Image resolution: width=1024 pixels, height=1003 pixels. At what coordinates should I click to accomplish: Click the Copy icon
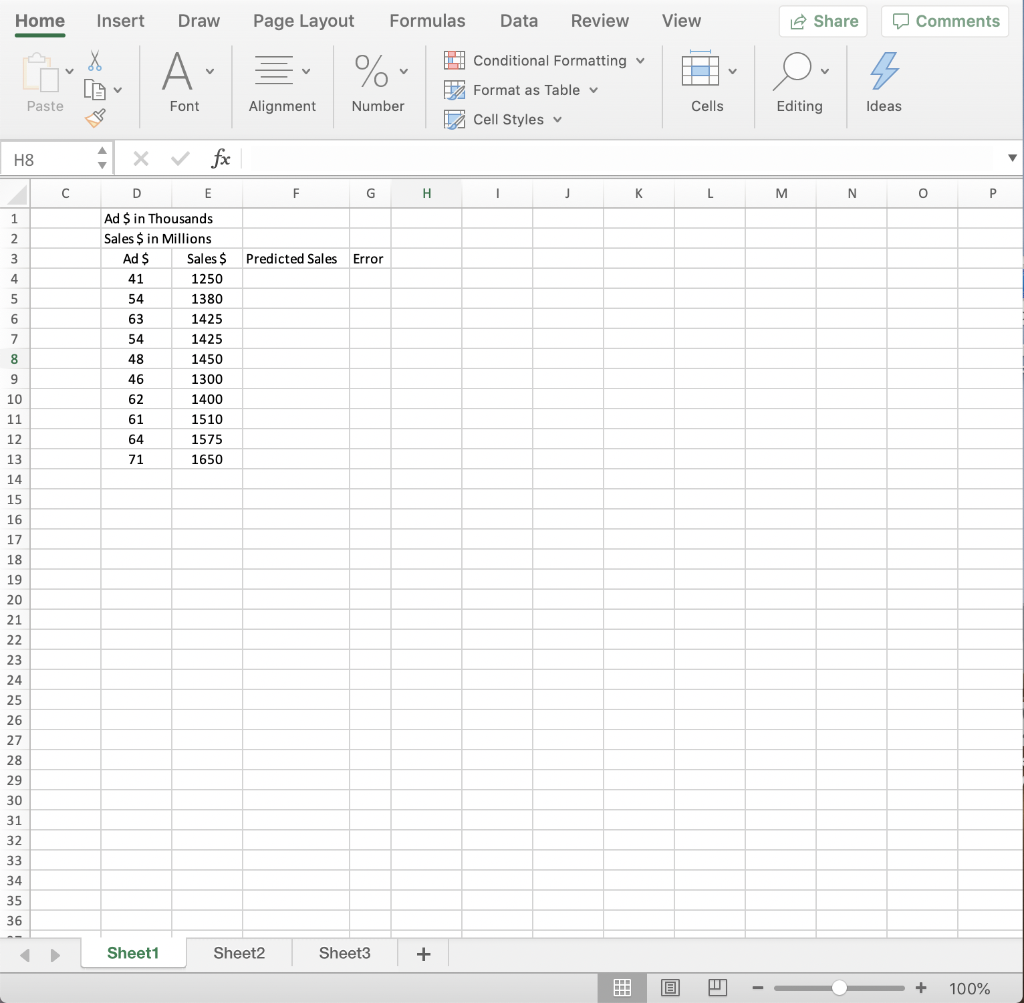[97, 88]
